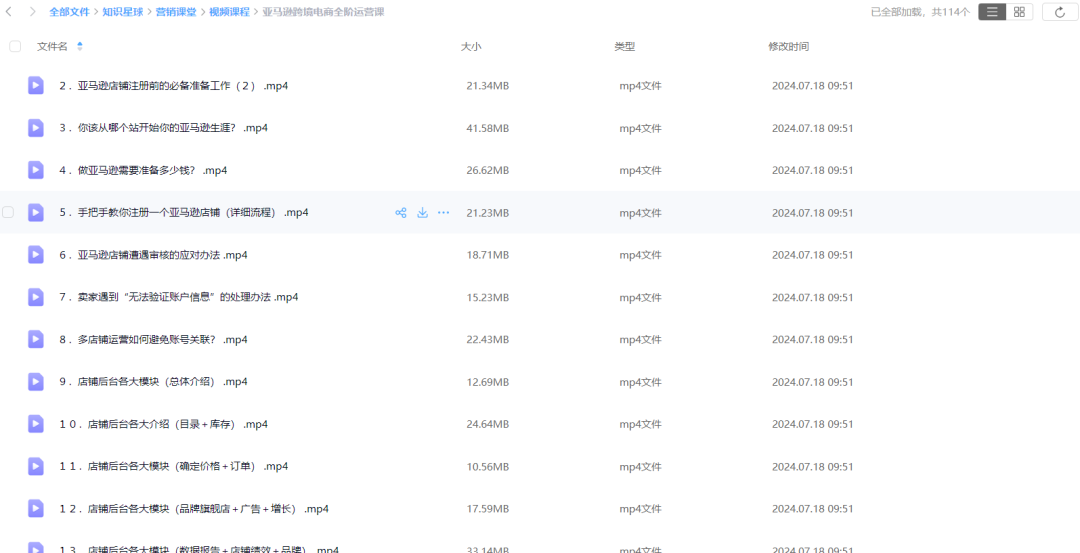Open 10．店铺后台各大介绍（目录+库存）file
This screenshot has width=1080, height=553.
point(164,424)
